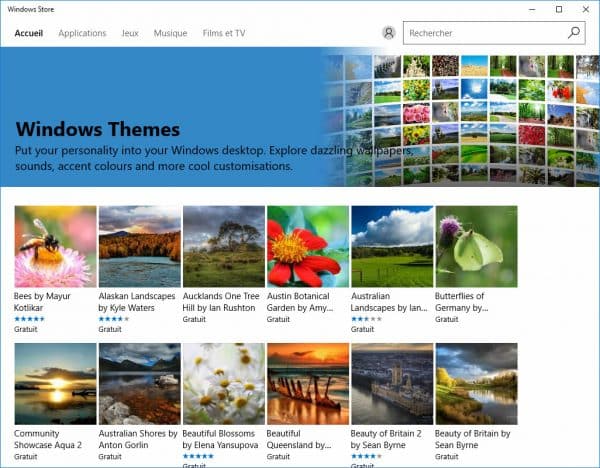Click the Beautiful Queensland sunset thumbnail
The height and width of the screenshot is (468, 600).
pos(308,384)
